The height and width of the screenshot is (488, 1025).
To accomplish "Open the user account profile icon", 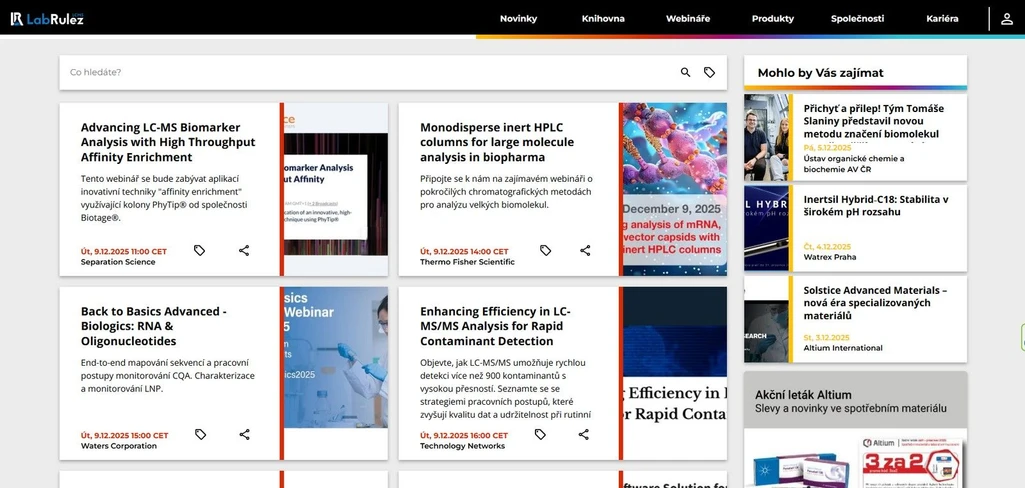I will 1007,19.
